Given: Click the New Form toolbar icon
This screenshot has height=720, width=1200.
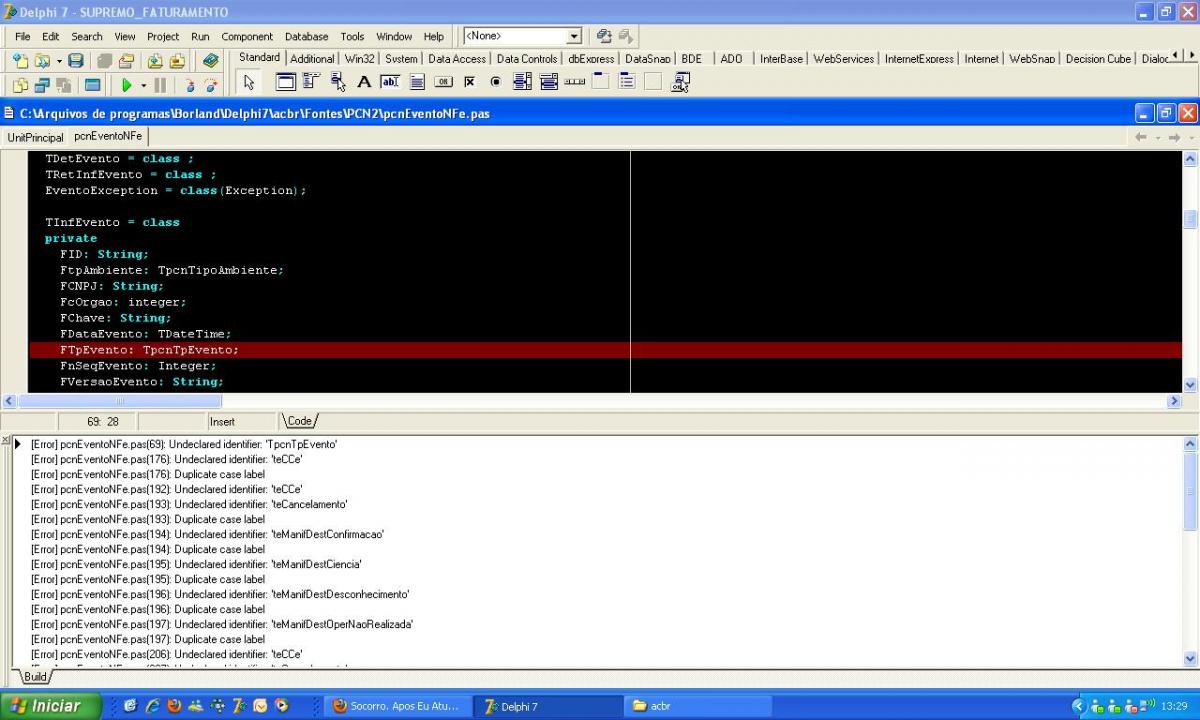Looking at the screenshot, I should click(93, 85).
